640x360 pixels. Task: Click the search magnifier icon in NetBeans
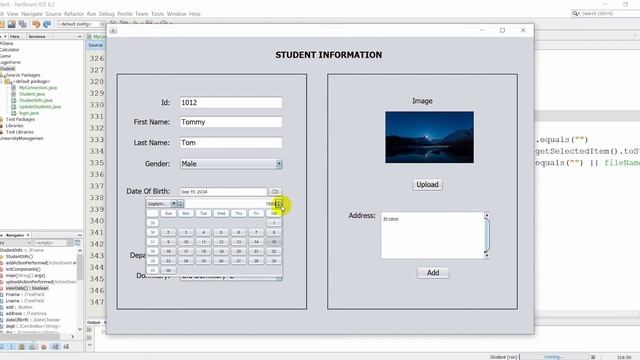[576, 13]
